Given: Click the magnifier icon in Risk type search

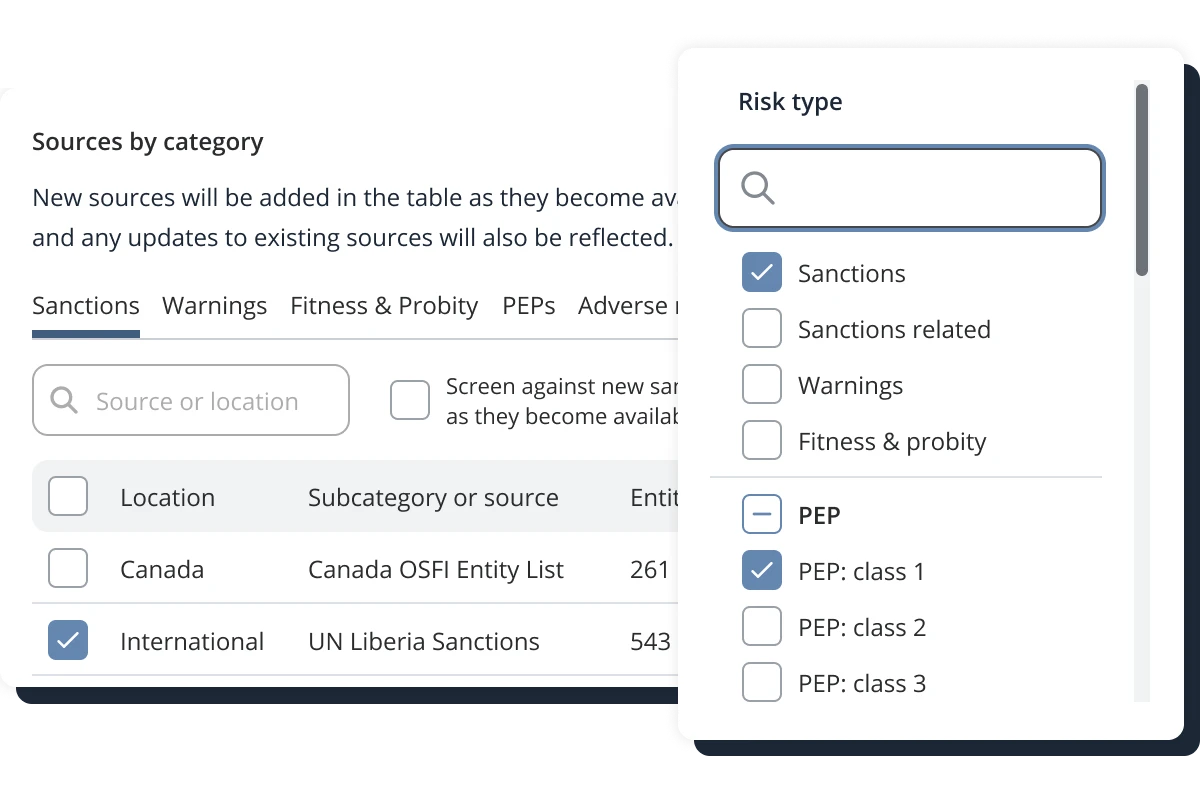Looking at the screenshot, I should click(x=758, y=188).
